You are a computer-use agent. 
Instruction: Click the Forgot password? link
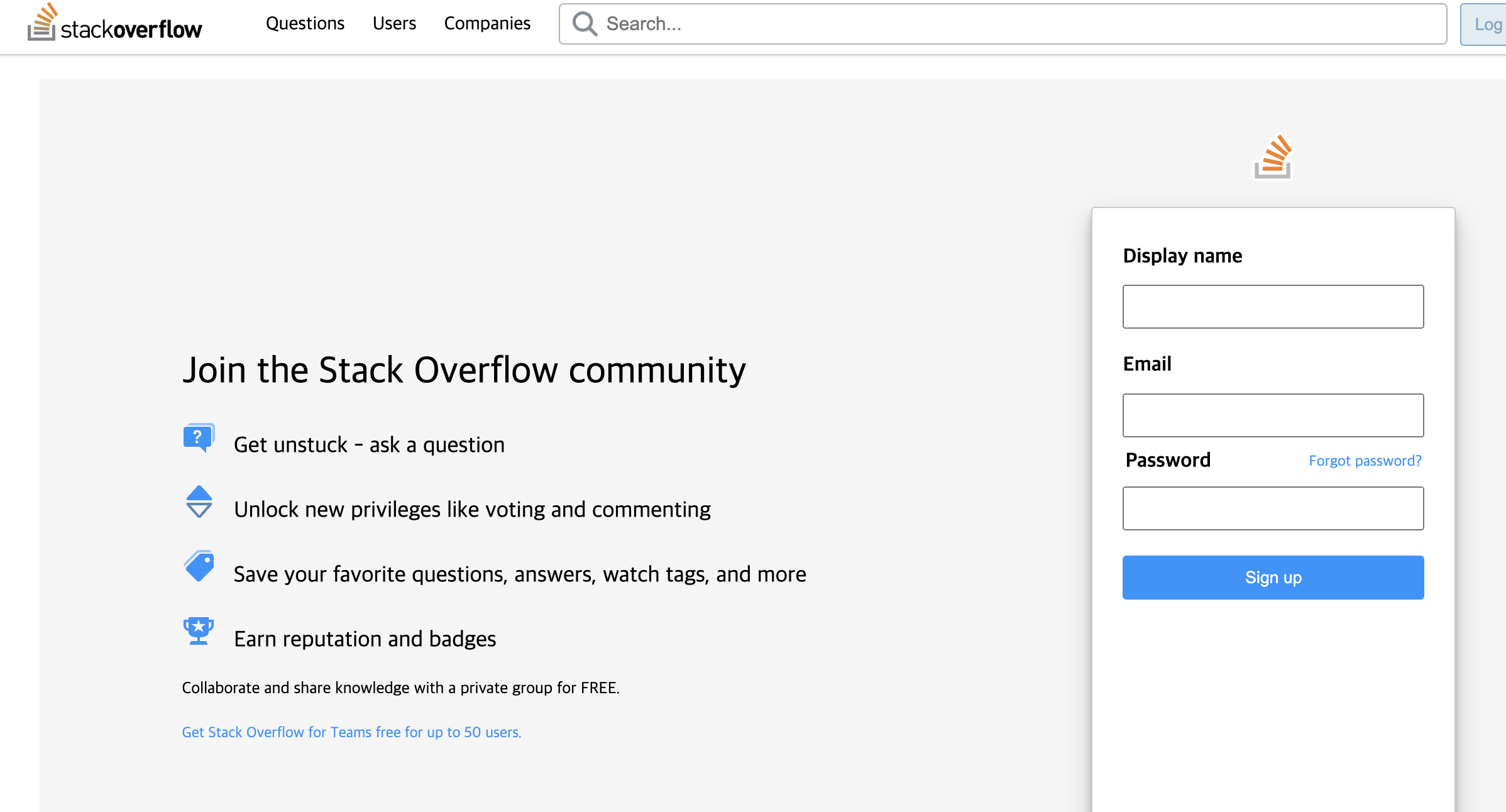(1365, 461)
